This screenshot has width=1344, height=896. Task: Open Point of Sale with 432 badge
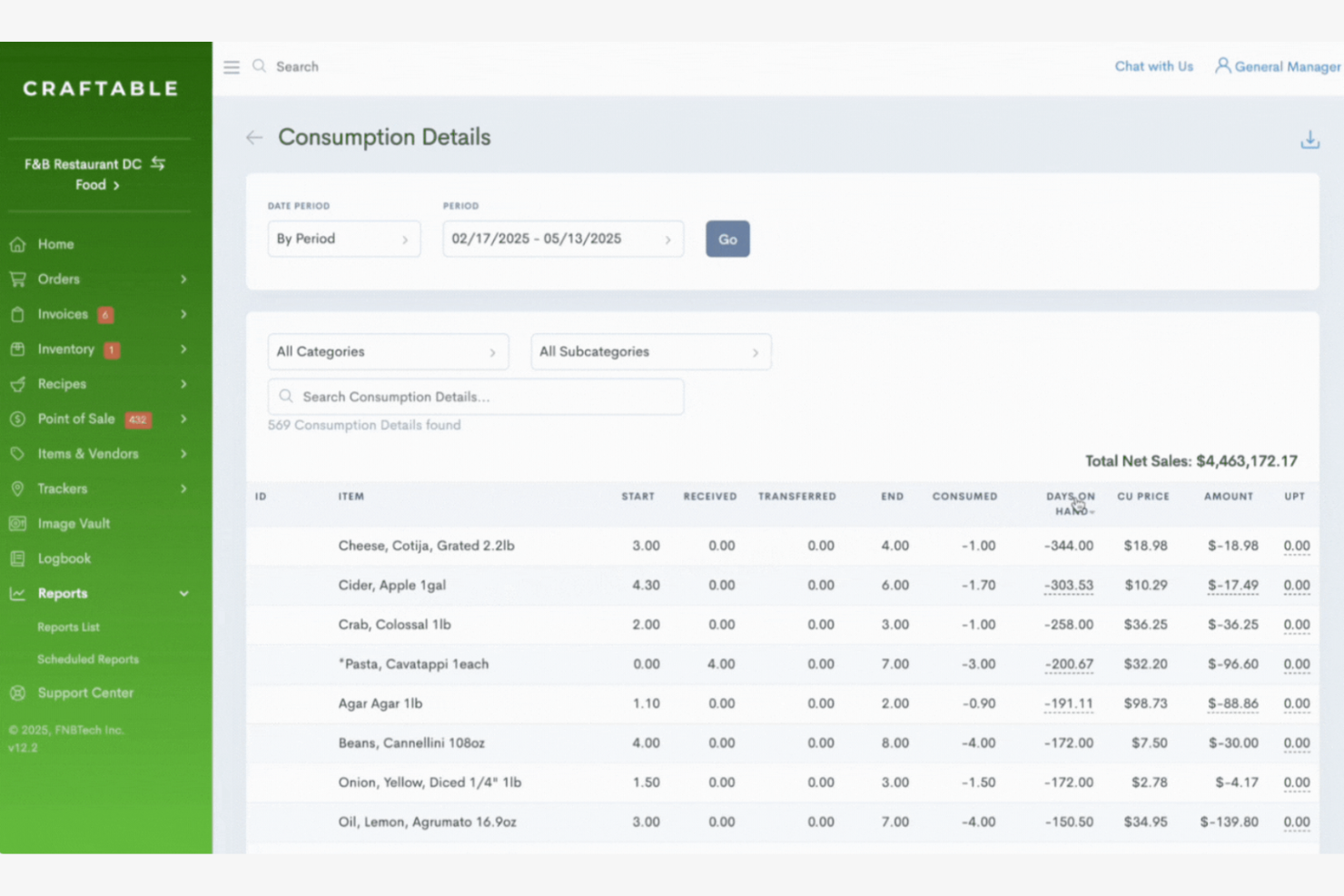(x=77, y=418)
